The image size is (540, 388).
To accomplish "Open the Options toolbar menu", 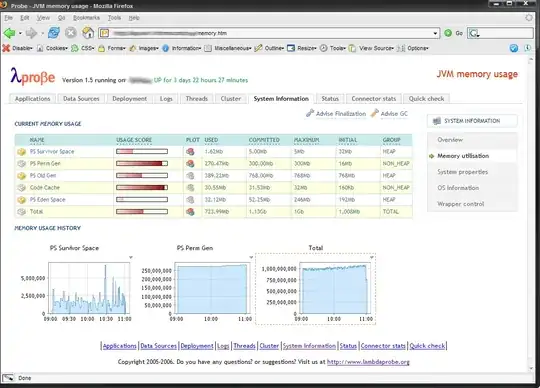I will (x=413, y=48).
